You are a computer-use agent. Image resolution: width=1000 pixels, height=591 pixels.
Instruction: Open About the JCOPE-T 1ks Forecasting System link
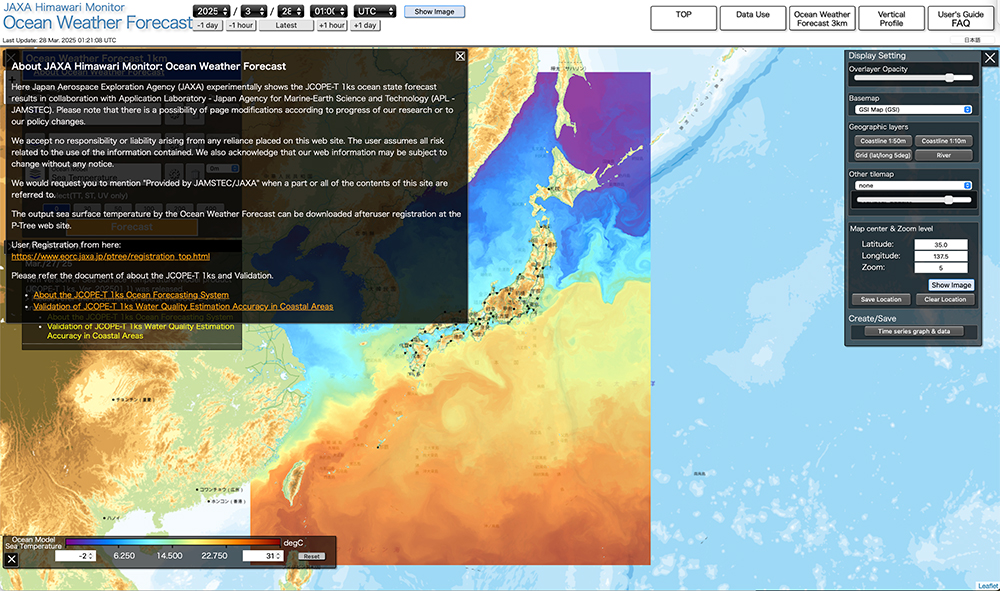click(x=131, y=295)
